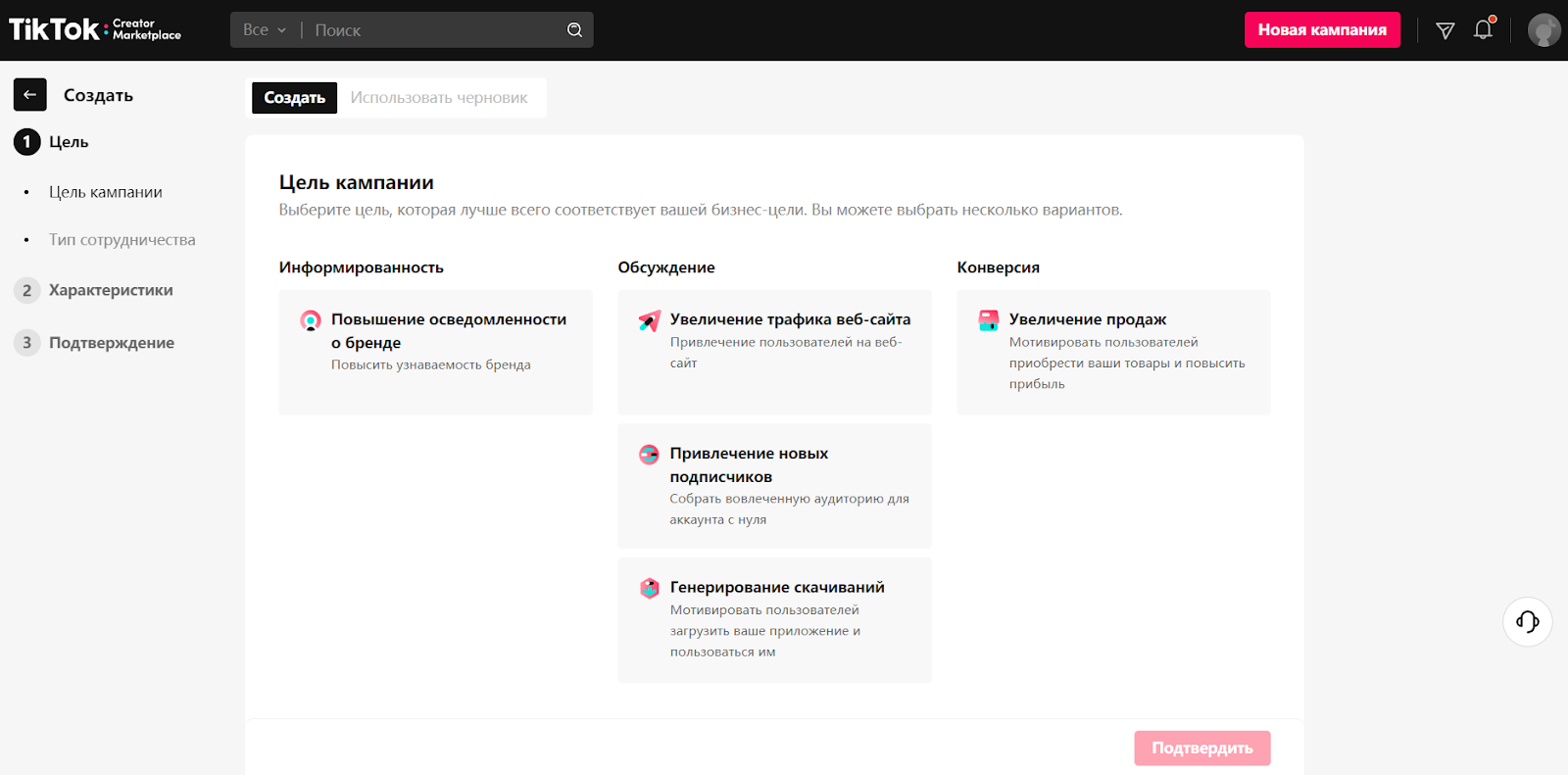Click the Новая кампания button
Image resolution: width=1568 pixels, height=775 pixels.
1322,30
